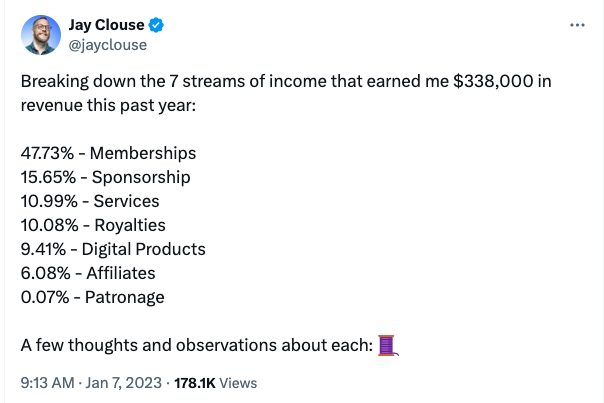The image size is (604, 403).
Task: Click the $338,000 revenue figure
Action: (493, 81)
